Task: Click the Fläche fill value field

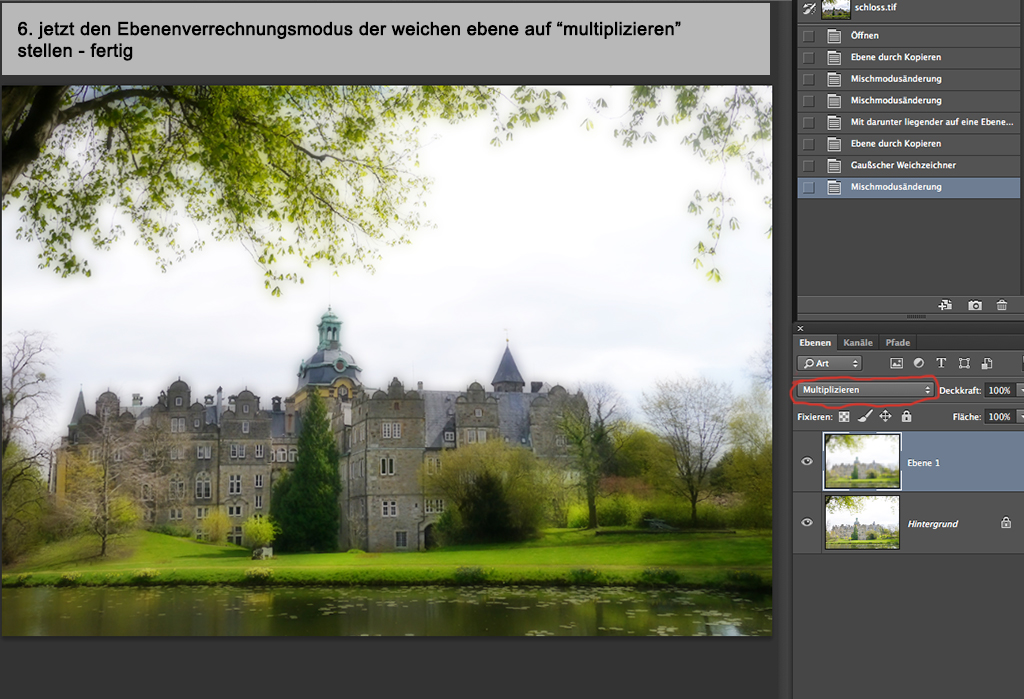Action: (998, 416)
